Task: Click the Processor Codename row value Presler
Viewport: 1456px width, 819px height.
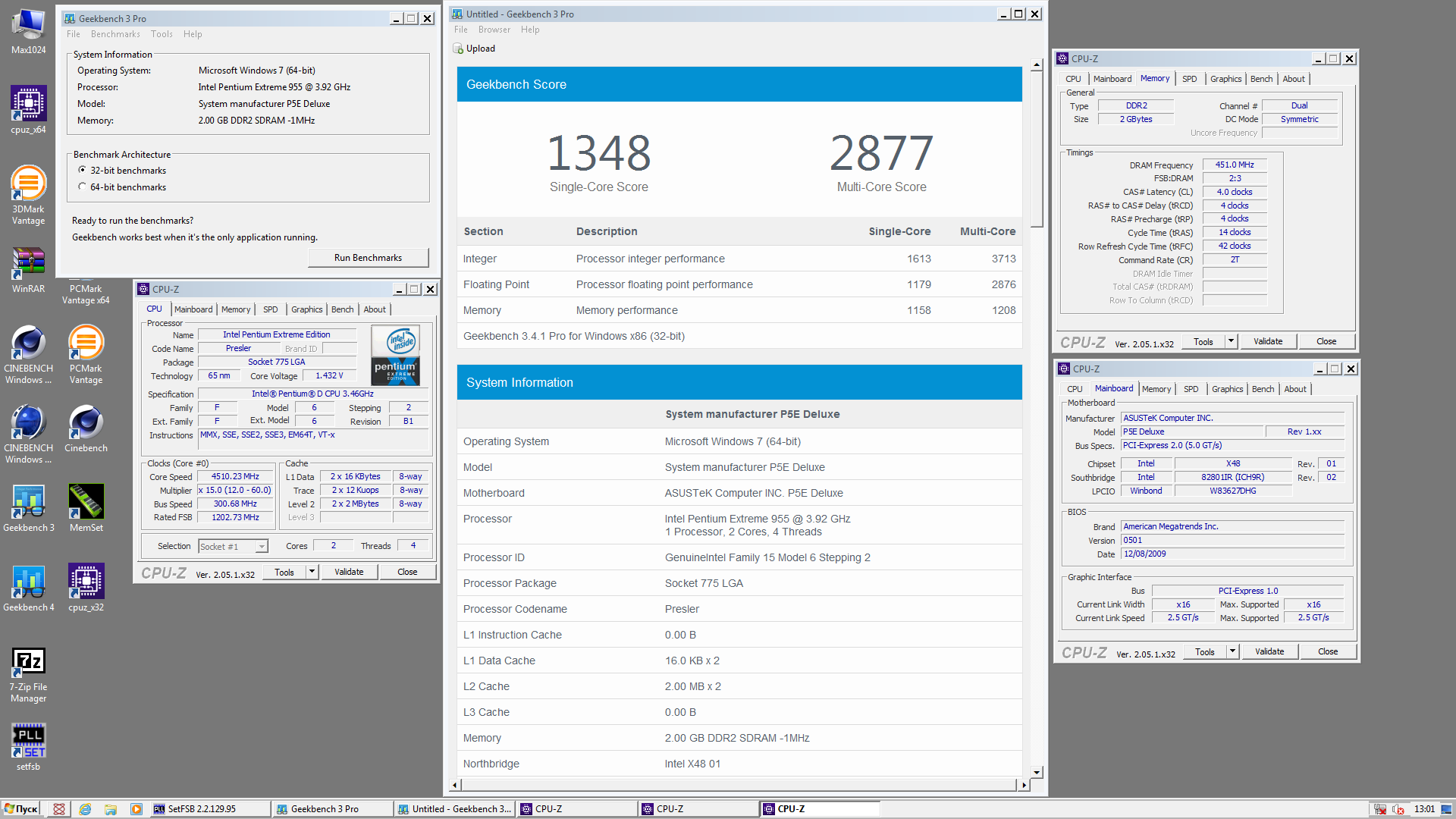Action: (682, 609)
